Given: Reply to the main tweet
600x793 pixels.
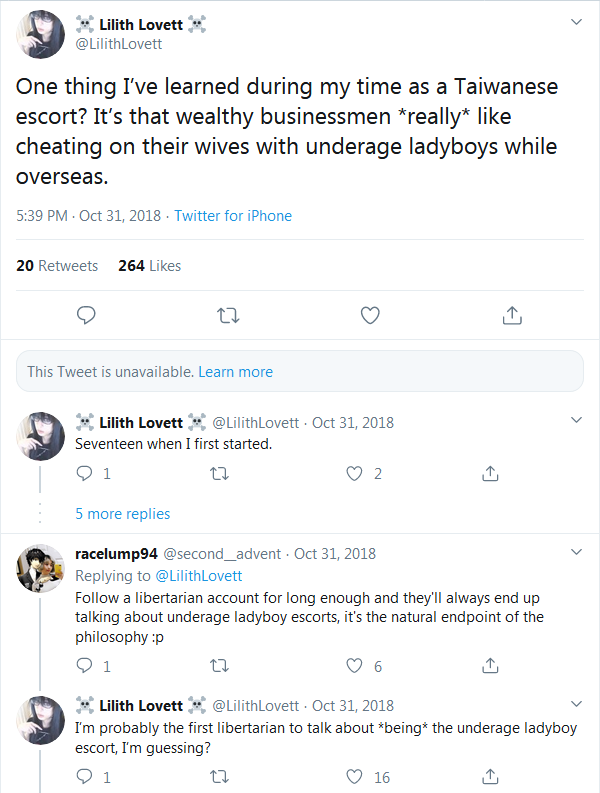Looking at the screenshot, I should click(87, 316).
